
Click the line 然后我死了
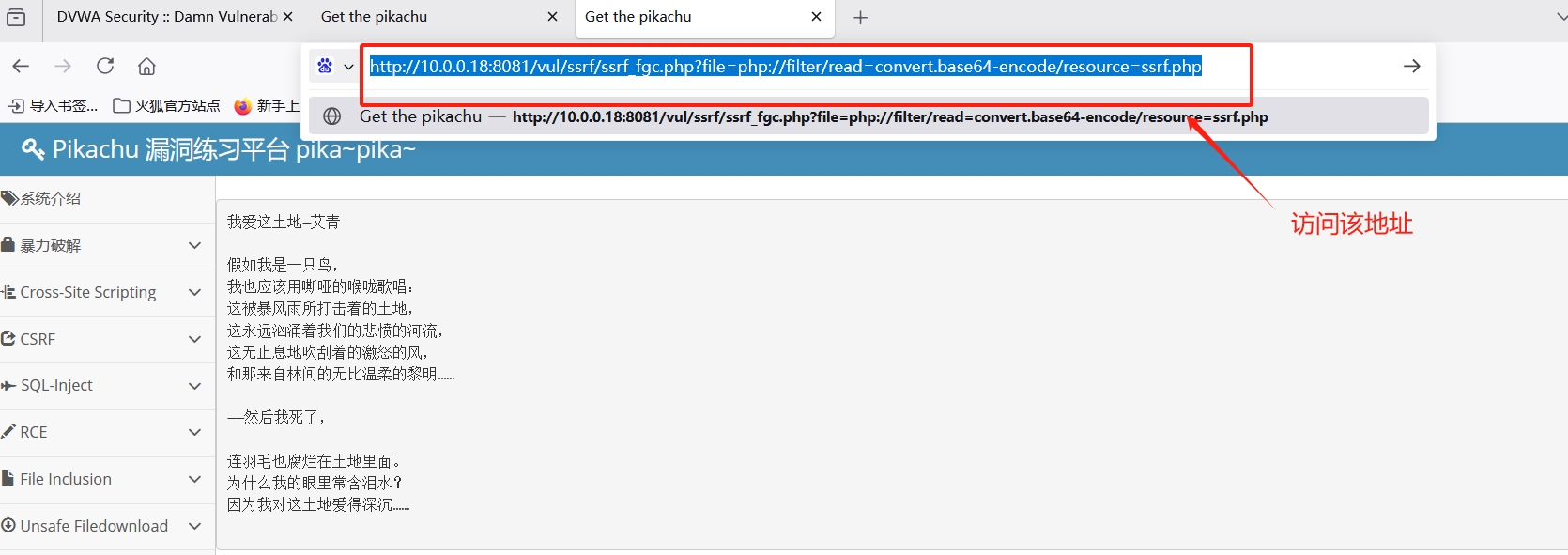tap(277, 417)
